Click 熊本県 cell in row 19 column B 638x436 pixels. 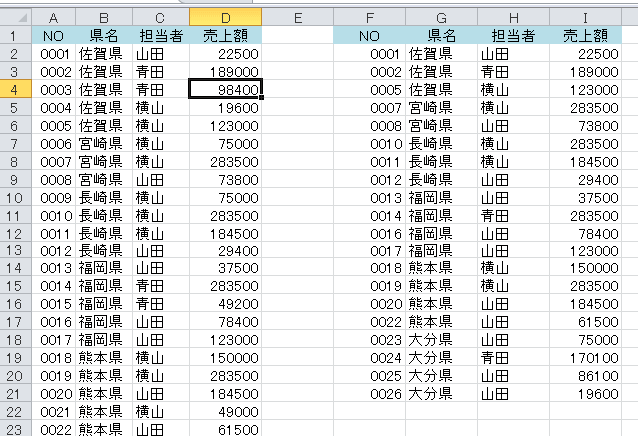pos(104,358)
